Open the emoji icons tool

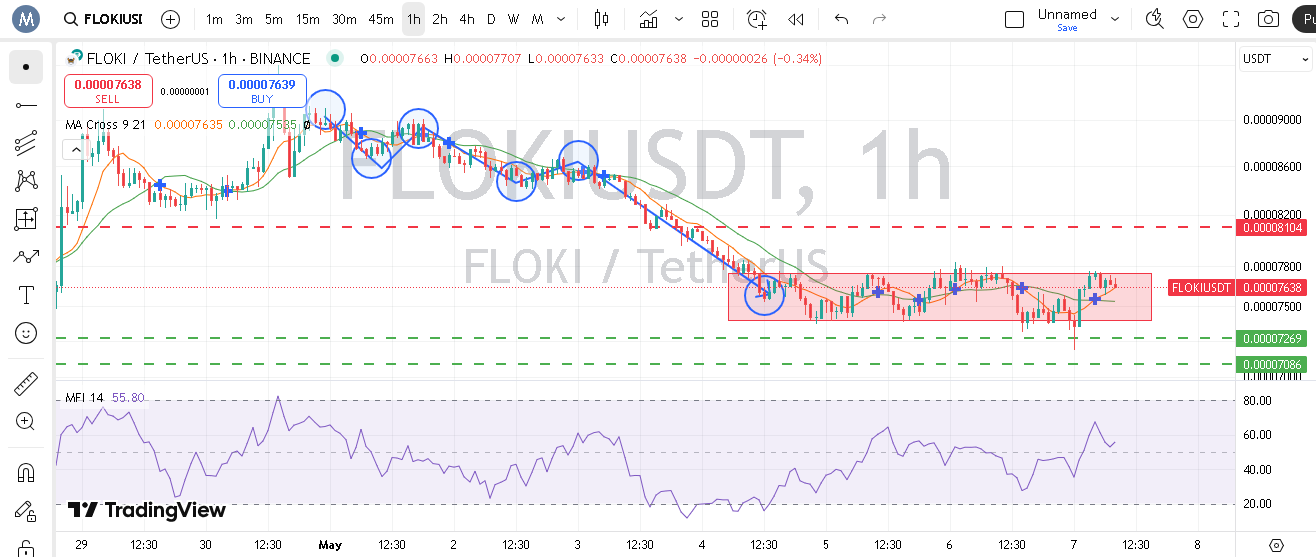[26, 333]
